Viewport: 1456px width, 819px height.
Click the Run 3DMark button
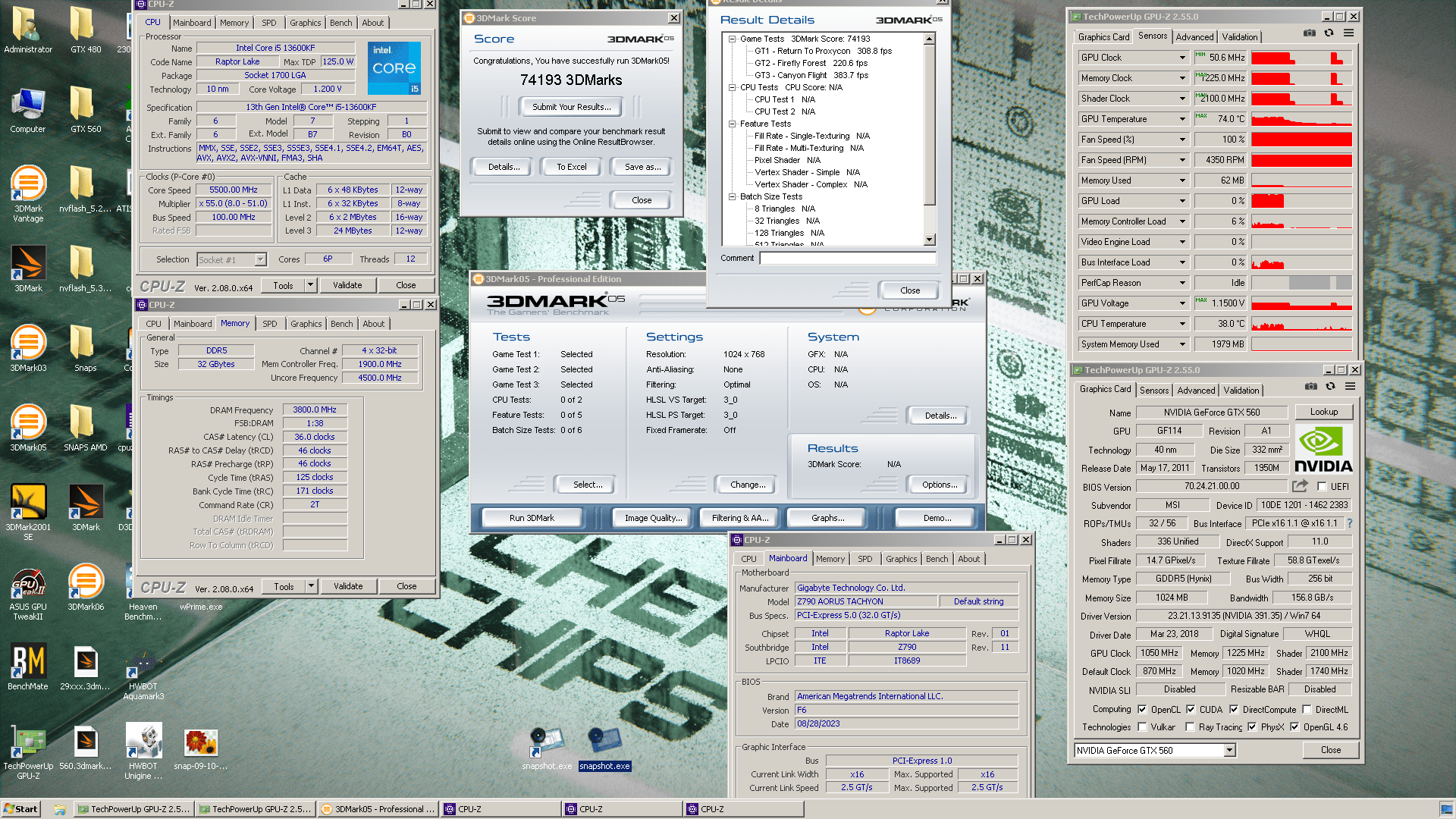(532, 518)
